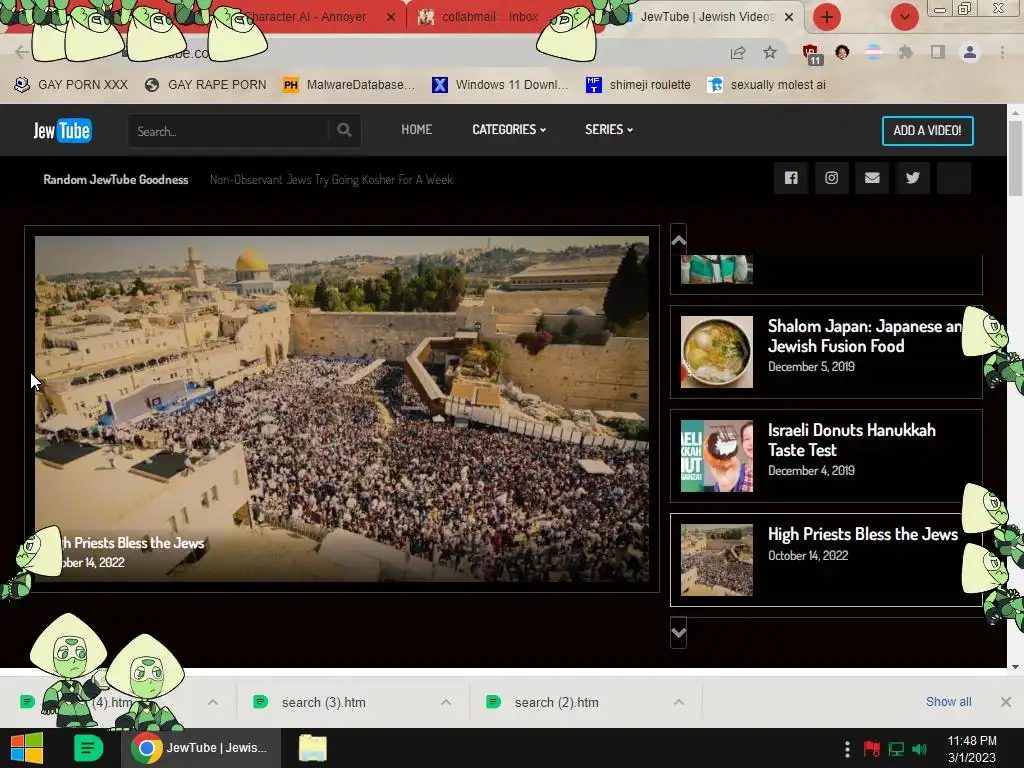Click Random JewTube Goodness label
This screenshot has height=768, width=1024.
click(116, 180)
